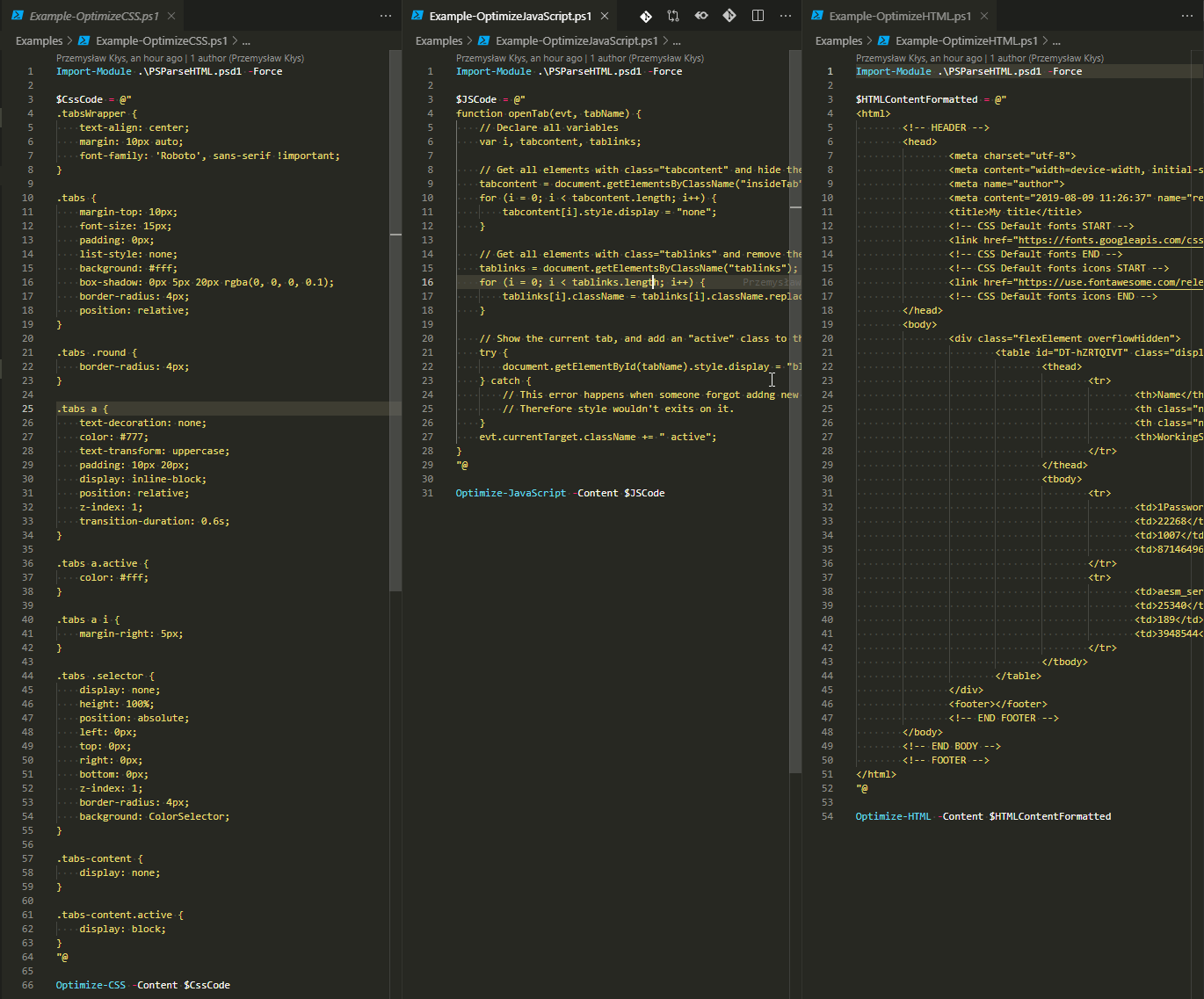
Task: Split the active JavaScript editor
Action: (758, 15)
